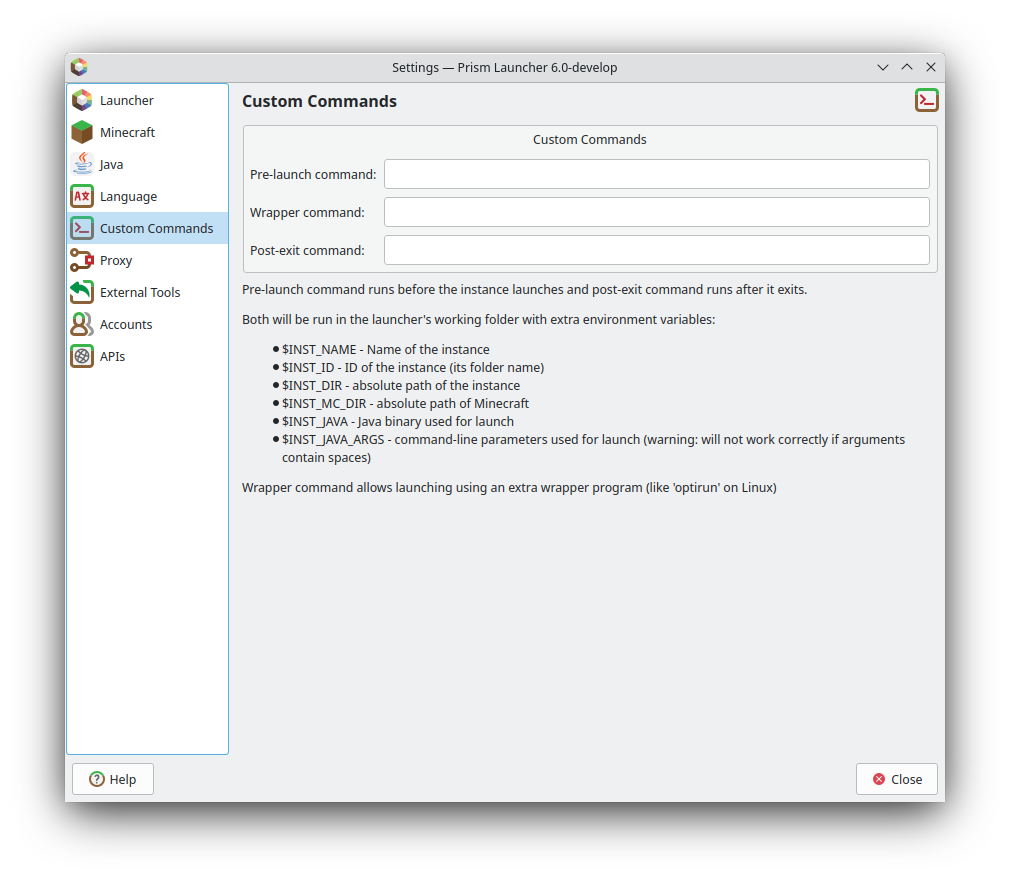
Task: Switch to the Minecraft settings page
Action: click(127, 132)
